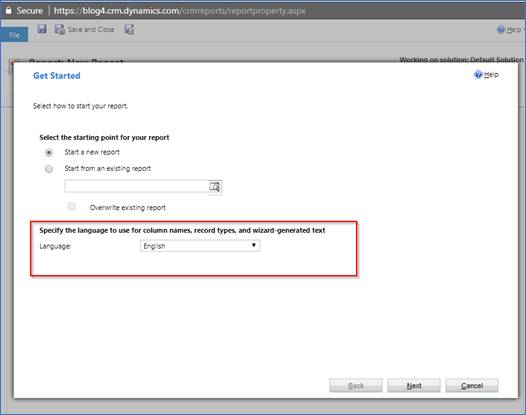The height and width of the screenshot is (415, 526).
Task: Click the Save disk icon in toolbar
Action: coord(42,29)
